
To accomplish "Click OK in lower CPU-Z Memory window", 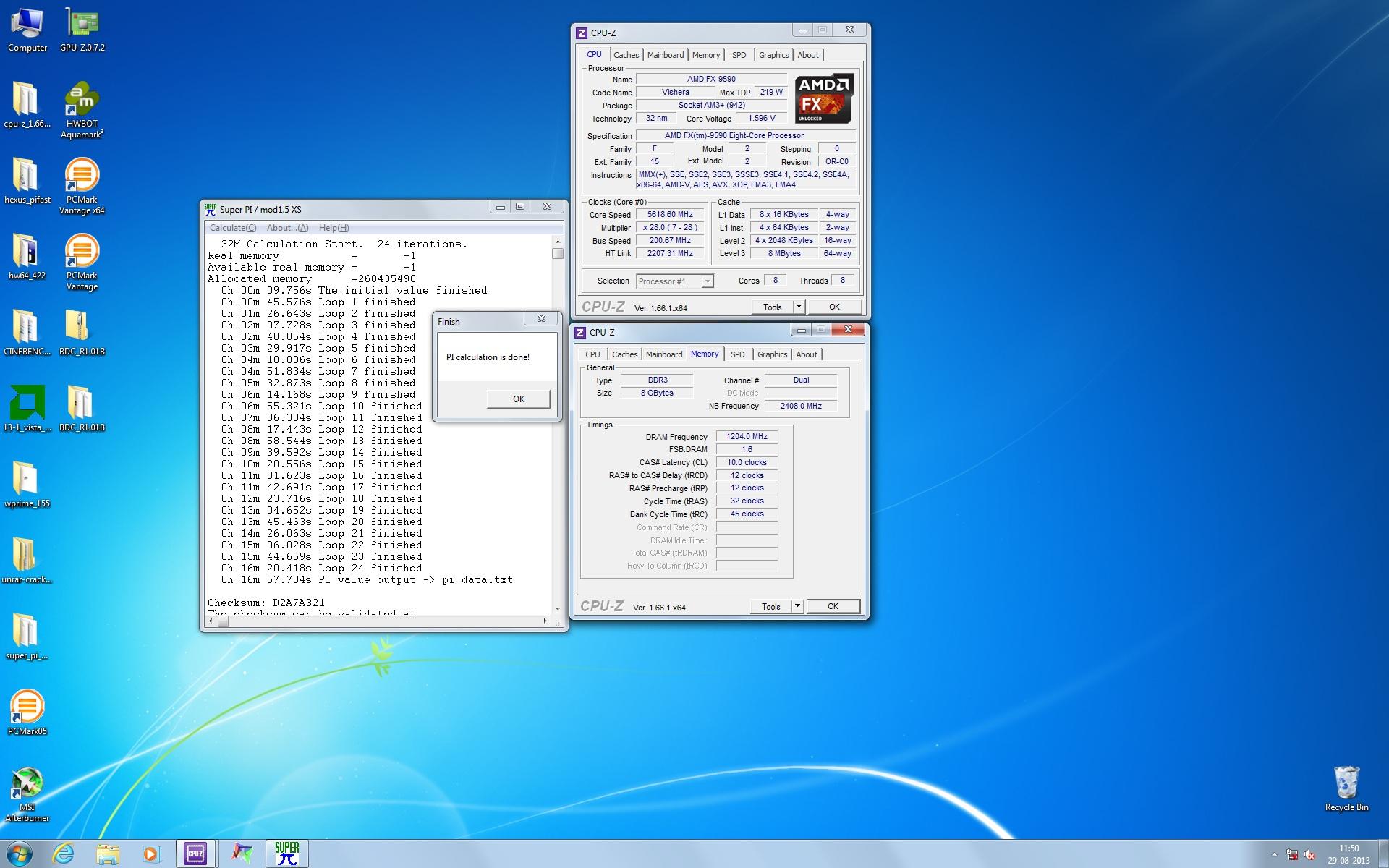I will tap(833, 606).
